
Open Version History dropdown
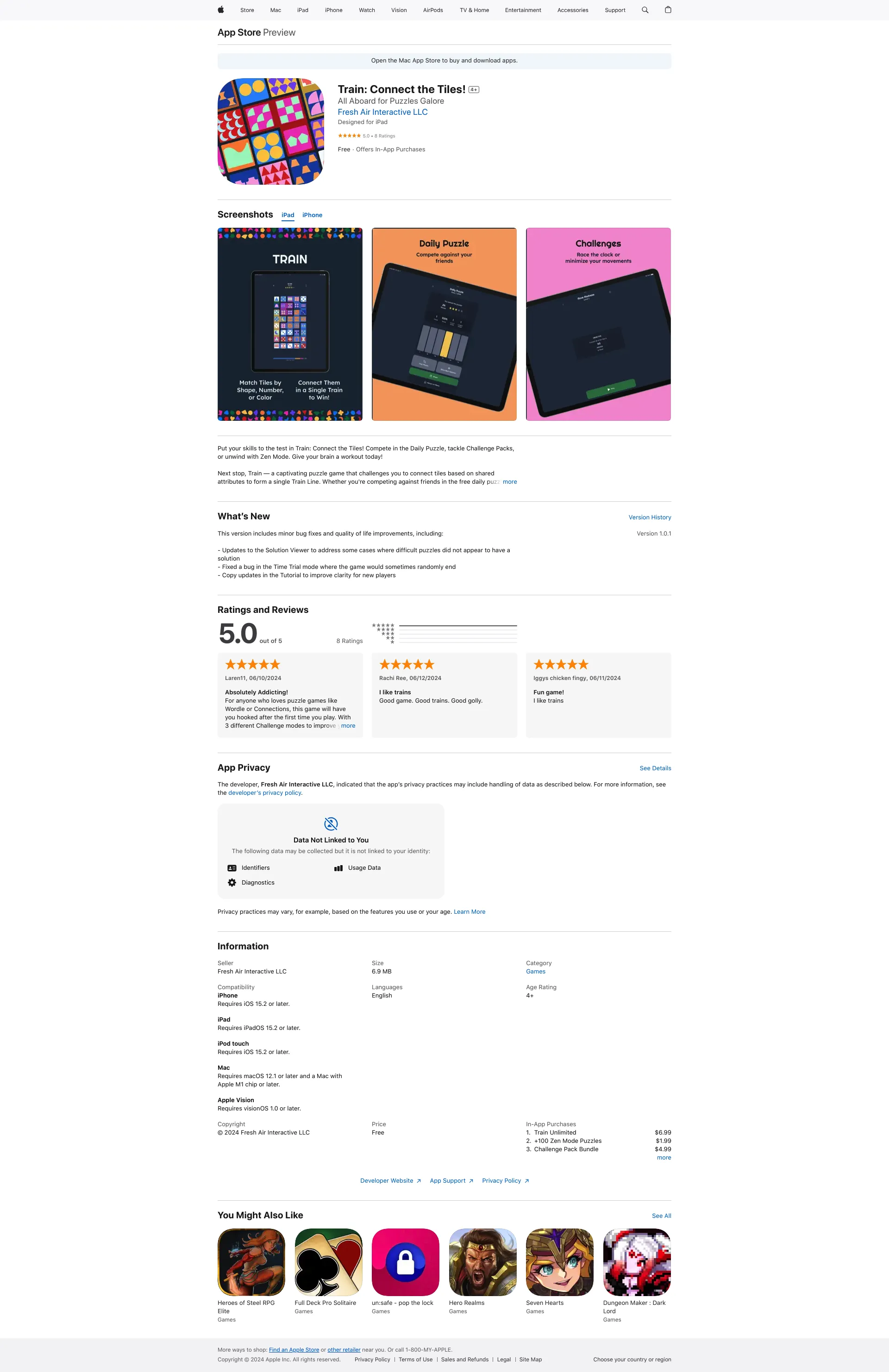pyautogui.click(x=649, y=517)
